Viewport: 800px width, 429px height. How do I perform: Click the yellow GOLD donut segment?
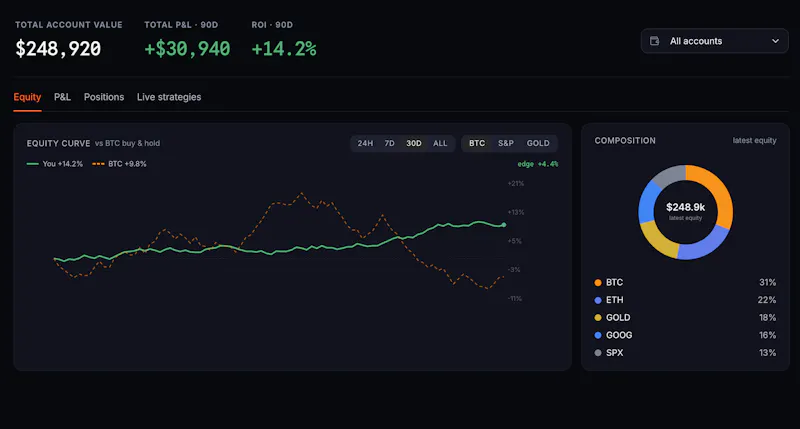657,240
